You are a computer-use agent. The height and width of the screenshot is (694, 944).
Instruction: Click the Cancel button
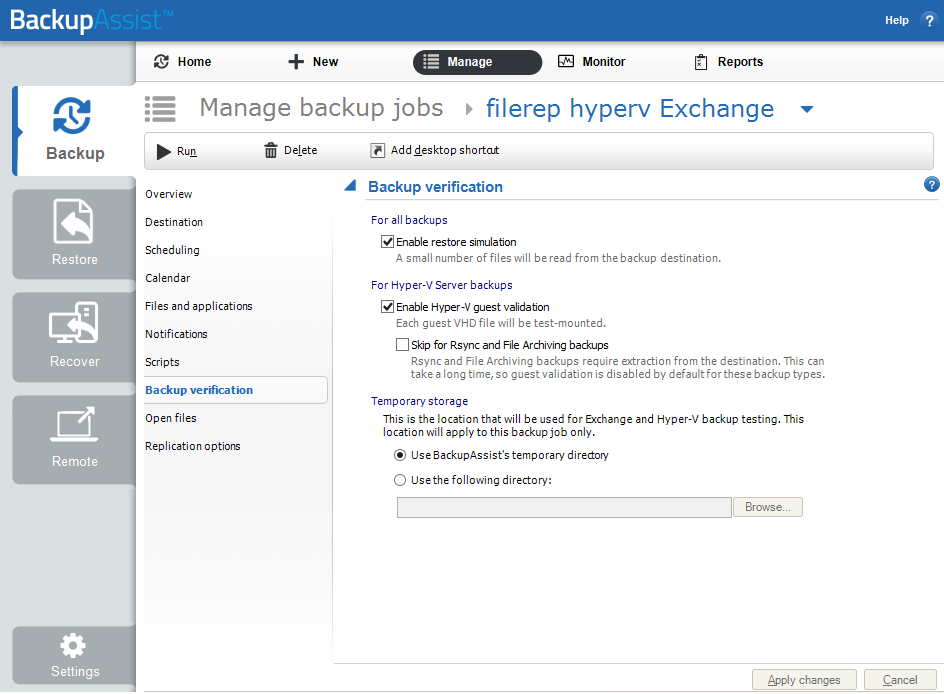900,680
